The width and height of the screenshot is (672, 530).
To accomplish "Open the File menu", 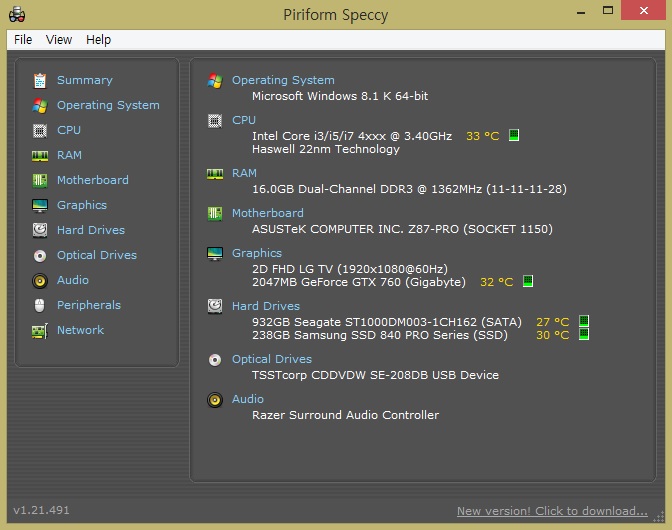I will click(23, 40).
